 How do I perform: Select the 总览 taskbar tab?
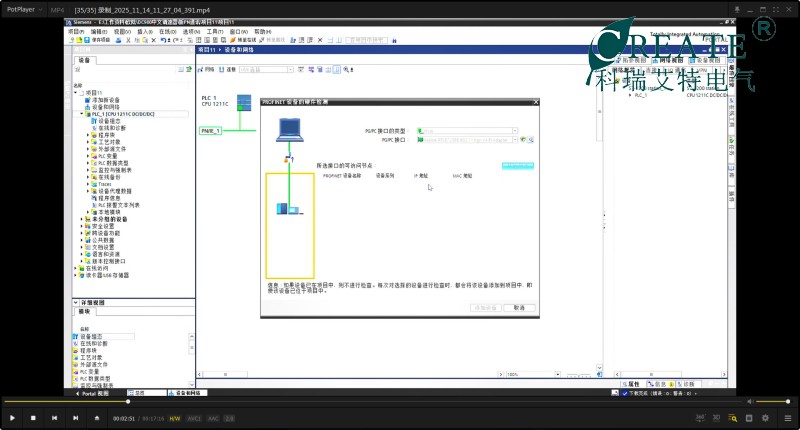[x=146, y=393]
